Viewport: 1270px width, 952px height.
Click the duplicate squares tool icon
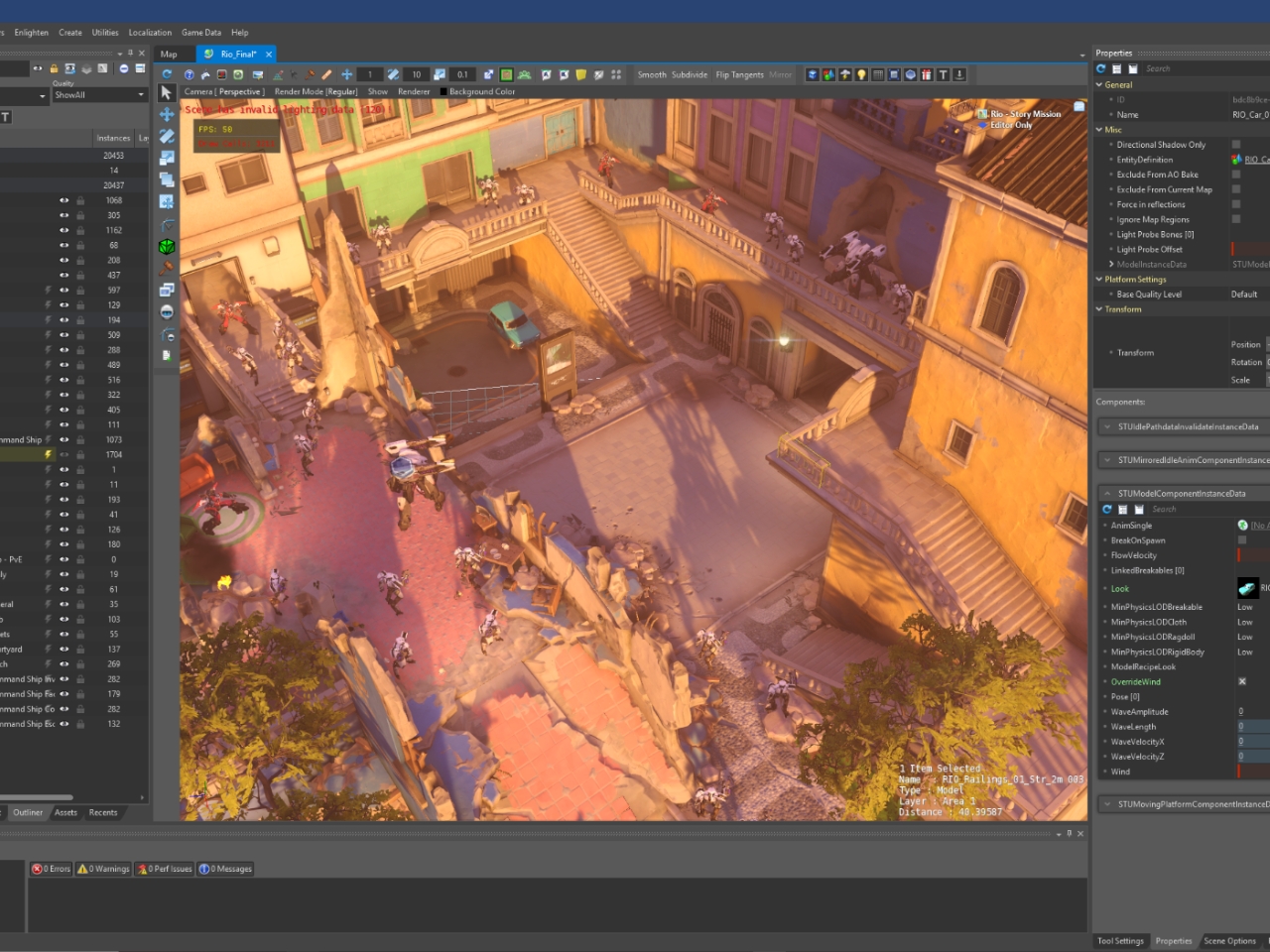pyautogui.click(x=167, y=179)
